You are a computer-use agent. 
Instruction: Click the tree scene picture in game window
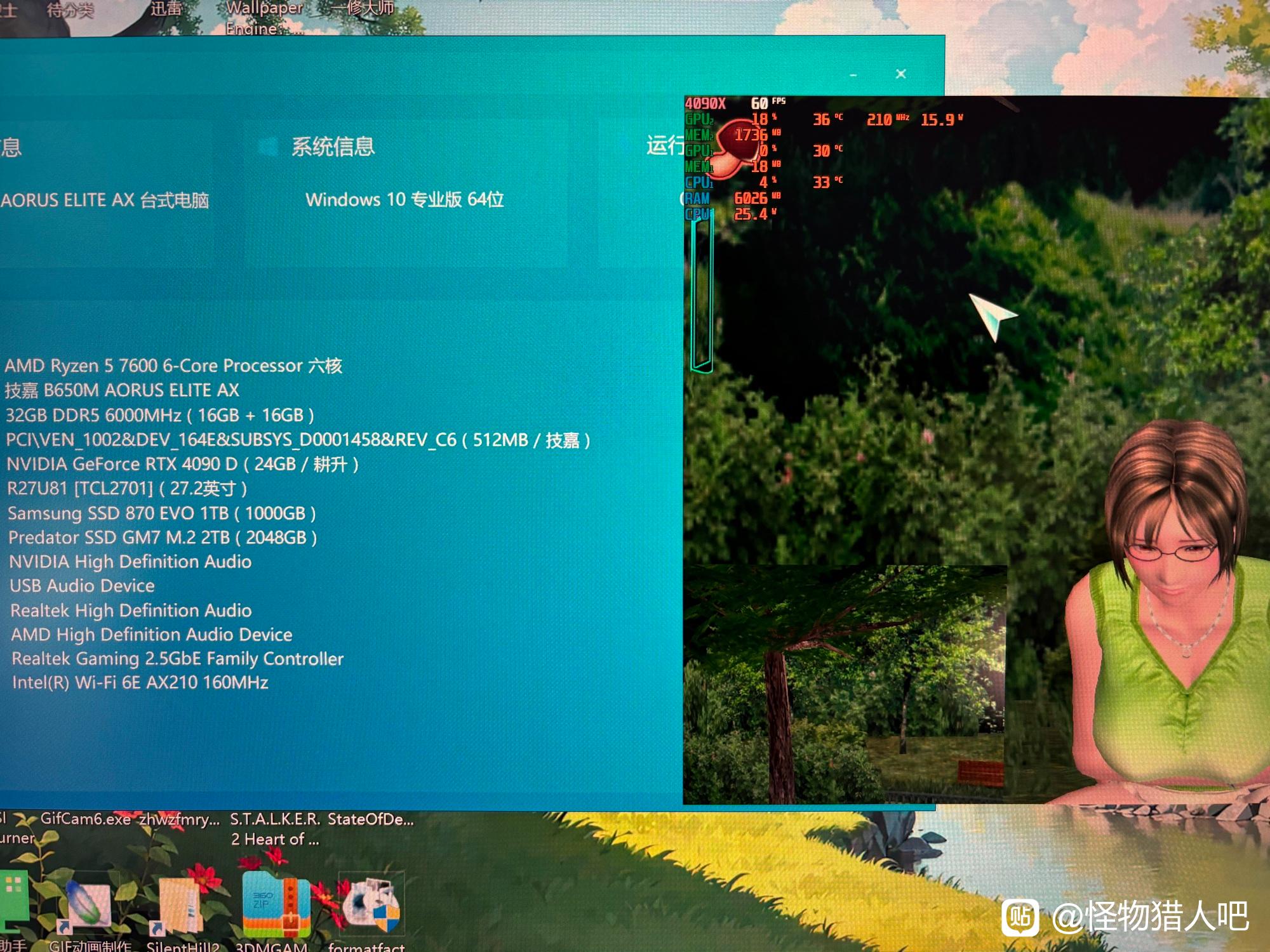click(845, 684)
